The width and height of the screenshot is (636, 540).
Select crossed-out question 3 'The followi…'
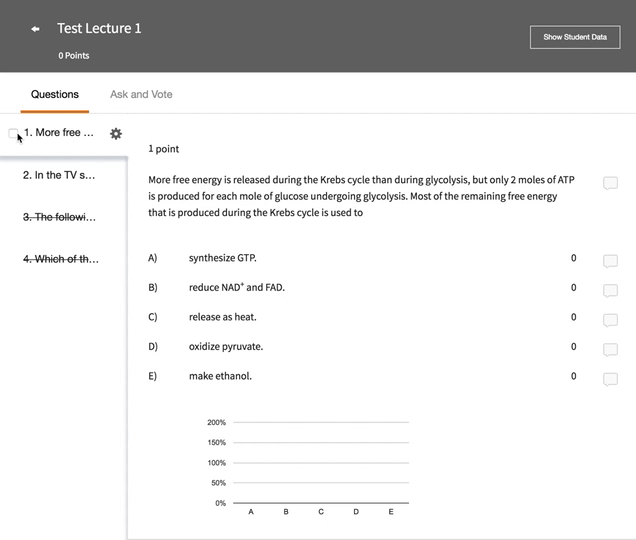point(59,217)
